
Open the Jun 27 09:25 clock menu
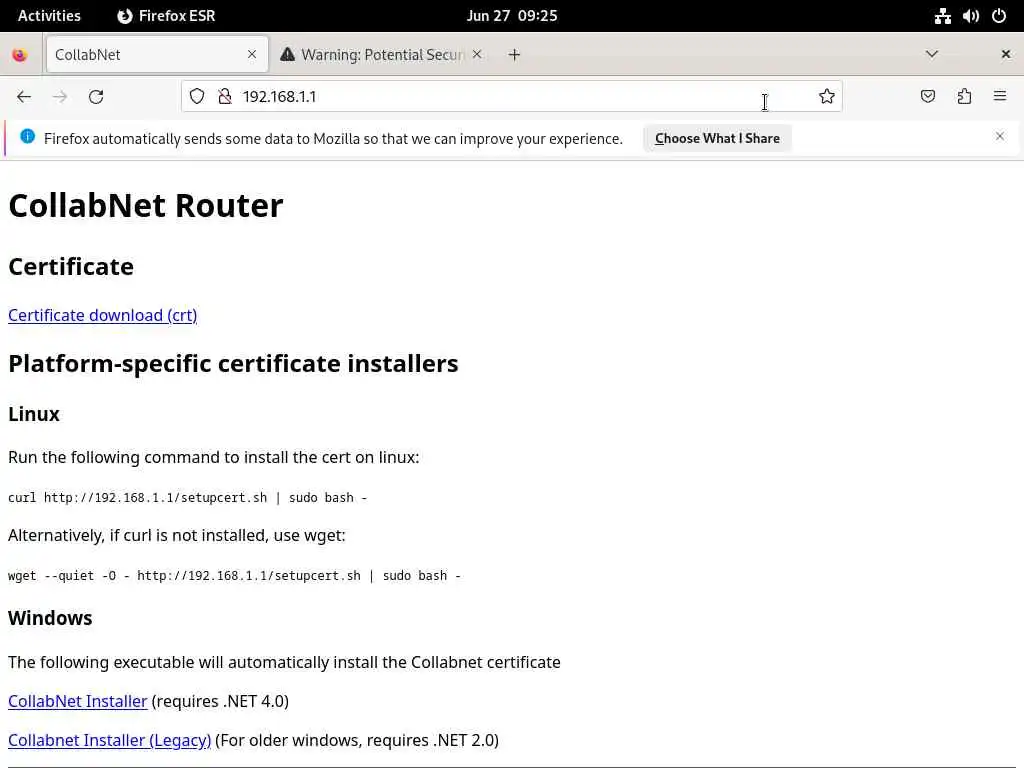tap(512, 16)
